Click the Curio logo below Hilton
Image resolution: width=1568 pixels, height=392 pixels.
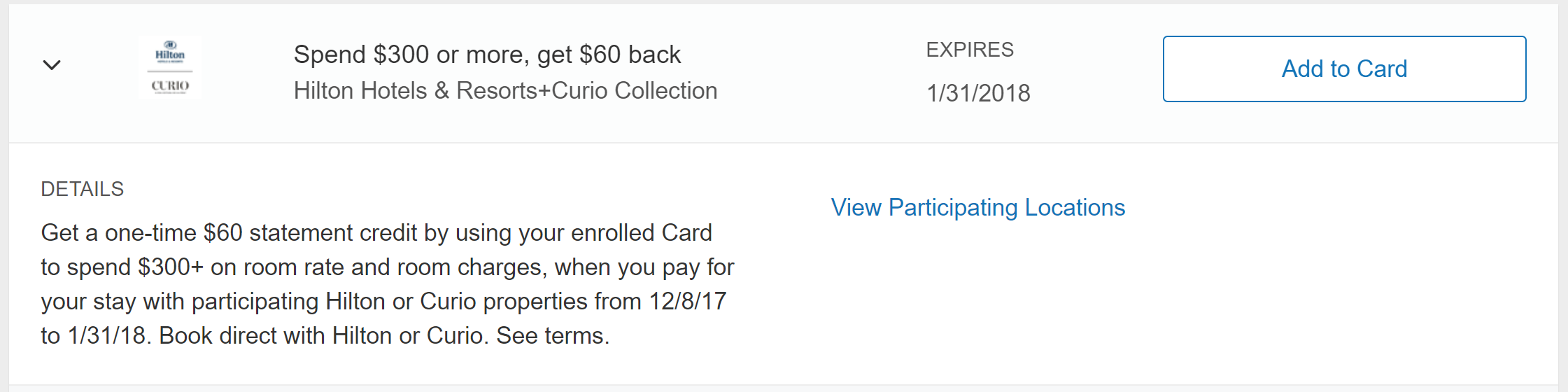pyautogui.click(x=170, y=85)
